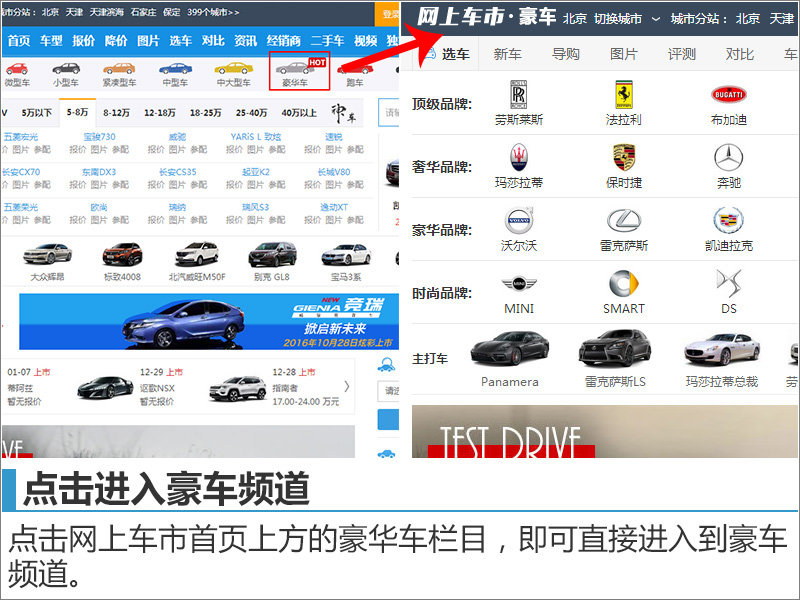Select the 中型车 blue car icon
800x600 pixels.
[x=175, y=68]
